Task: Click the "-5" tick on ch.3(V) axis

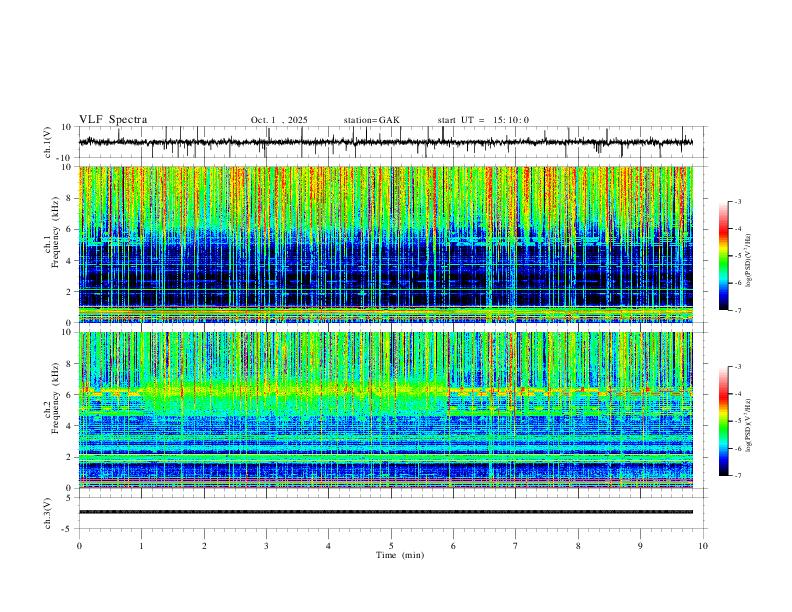Action: click(x=68, y=529)
